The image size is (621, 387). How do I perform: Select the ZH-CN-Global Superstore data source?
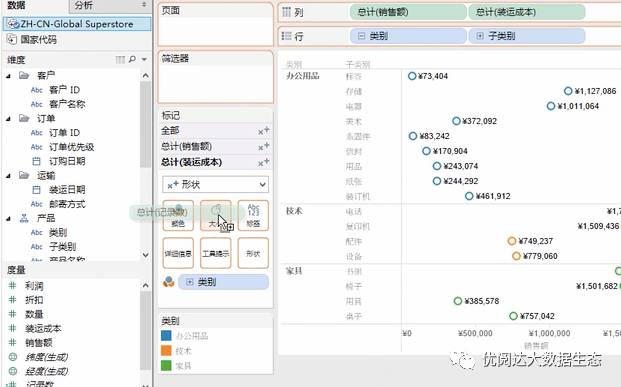76,24
